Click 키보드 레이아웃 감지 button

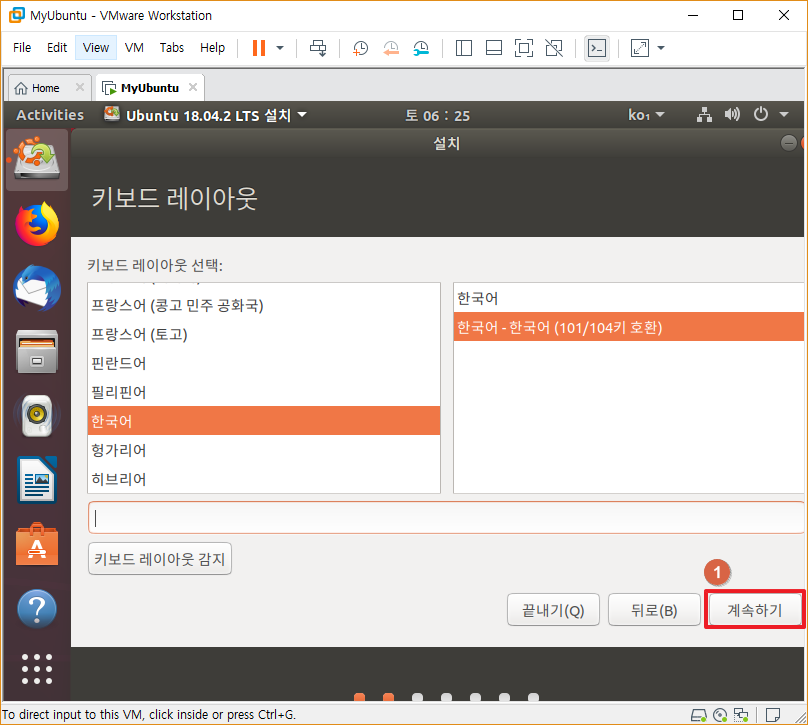(x=160, y=559)
